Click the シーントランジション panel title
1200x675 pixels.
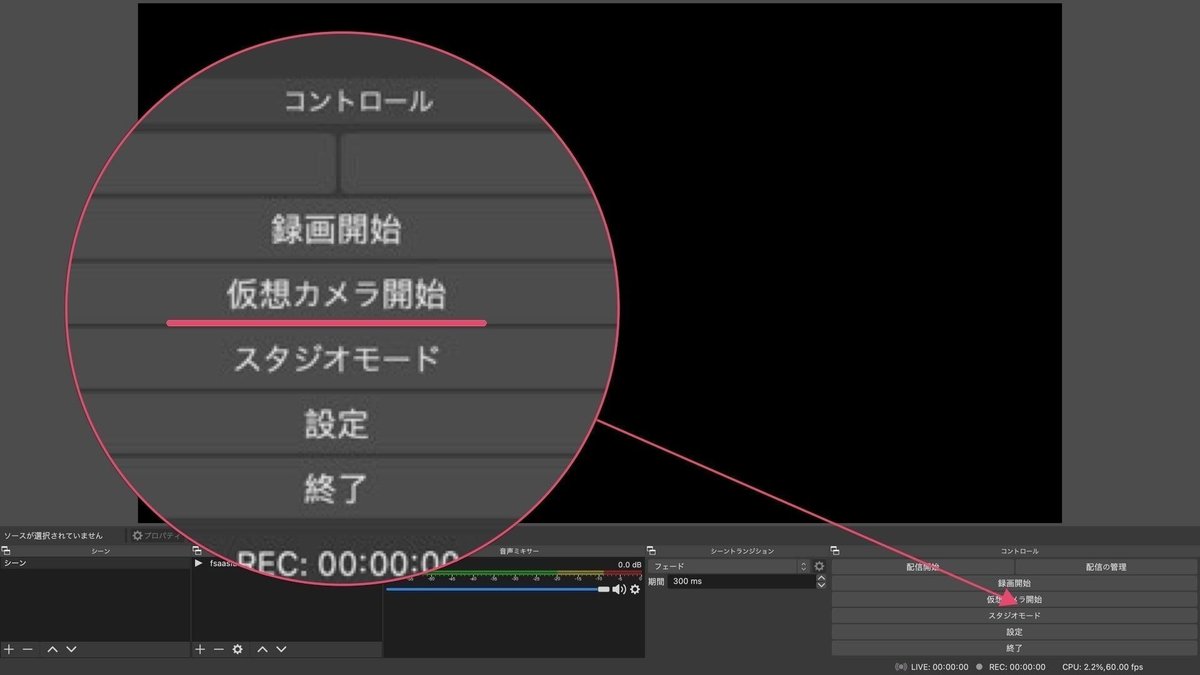coord(742,551)
